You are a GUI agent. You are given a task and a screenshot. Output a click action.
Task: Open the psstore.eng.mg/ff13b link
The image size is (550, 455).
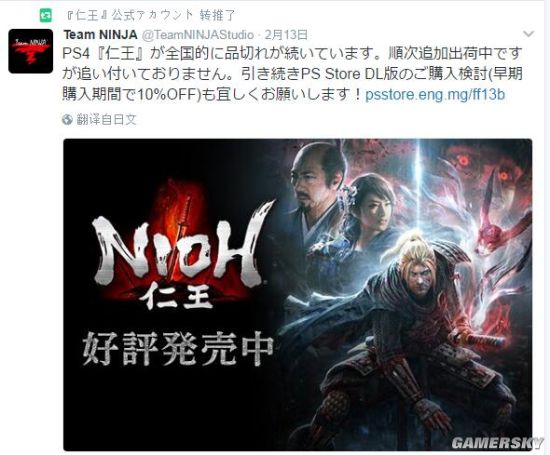(x=435, y=95)
